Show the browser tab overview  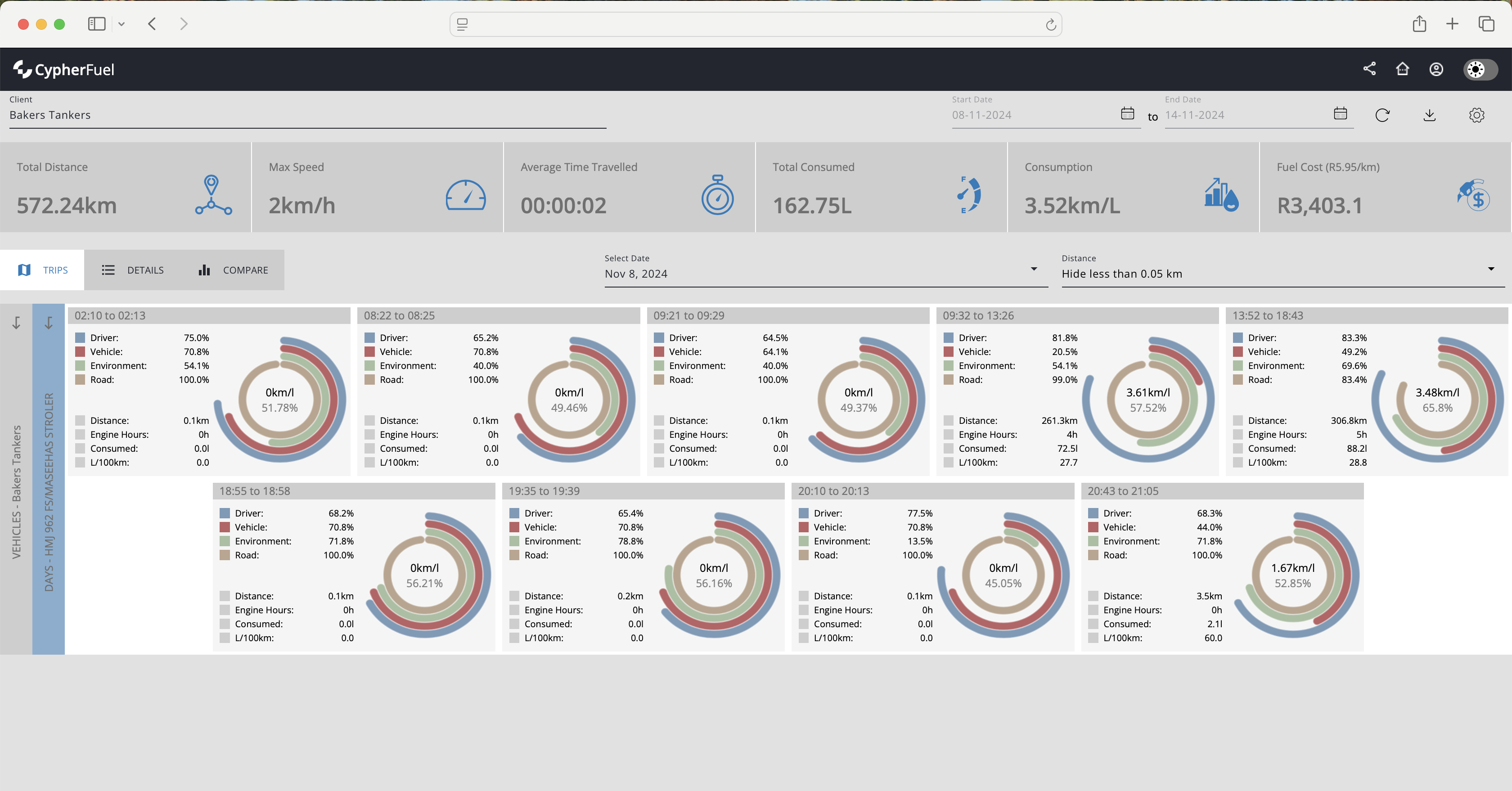click(1486, 24)
